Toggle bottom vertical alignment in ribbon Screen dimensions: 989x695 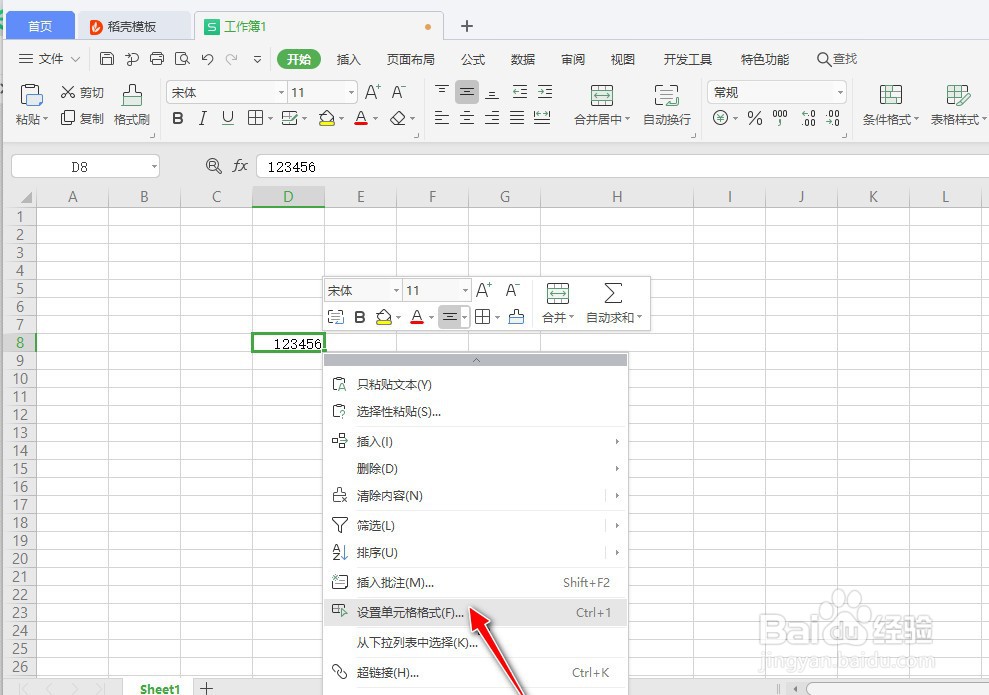click(492, 92)
